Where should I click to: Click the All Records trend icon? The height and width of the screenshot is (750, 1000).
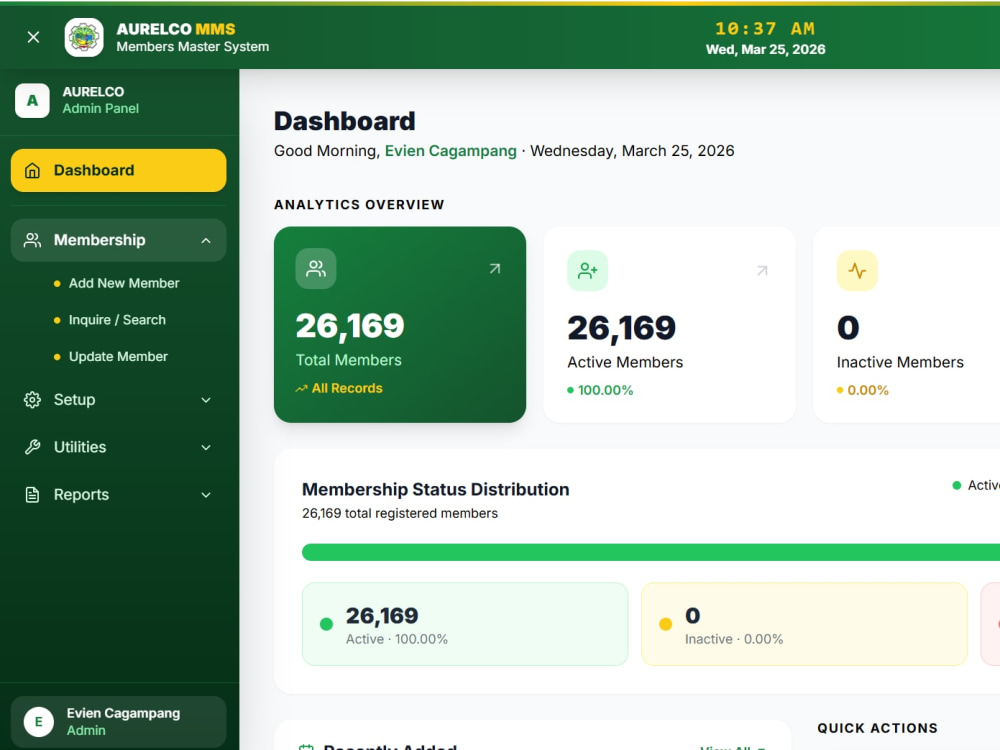pos(302,388)
